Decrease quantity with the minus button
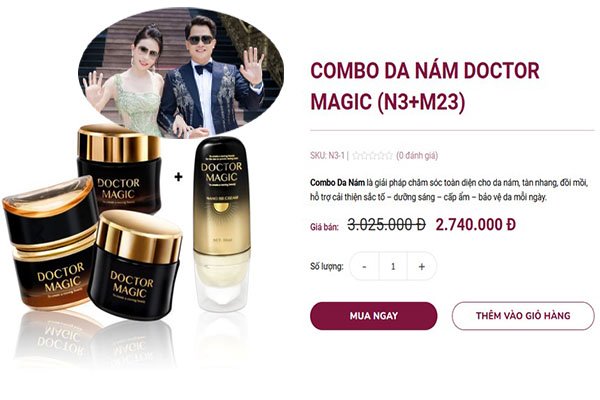Screen dimensions: 600x400 pos(364,266)
